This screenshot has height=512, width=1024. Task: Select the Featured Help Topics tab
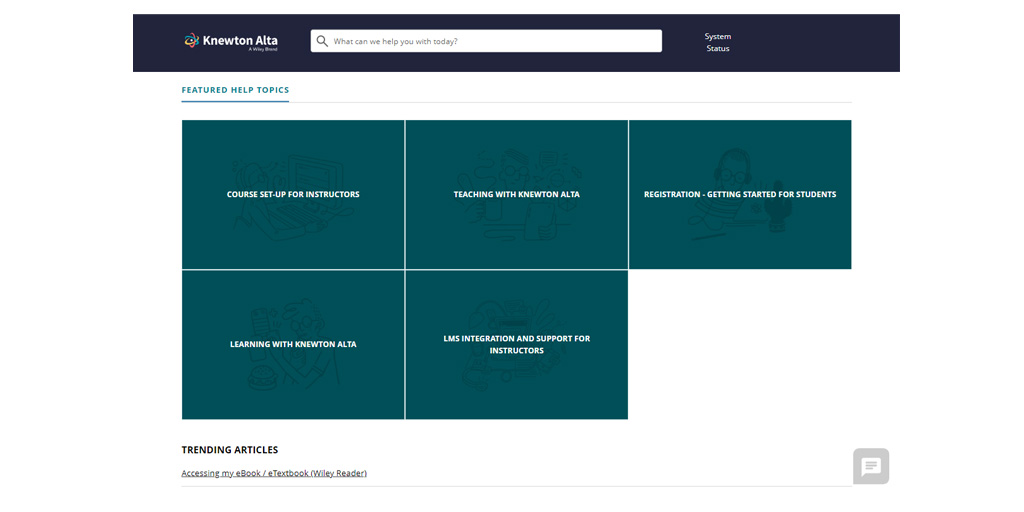point(235,90)
